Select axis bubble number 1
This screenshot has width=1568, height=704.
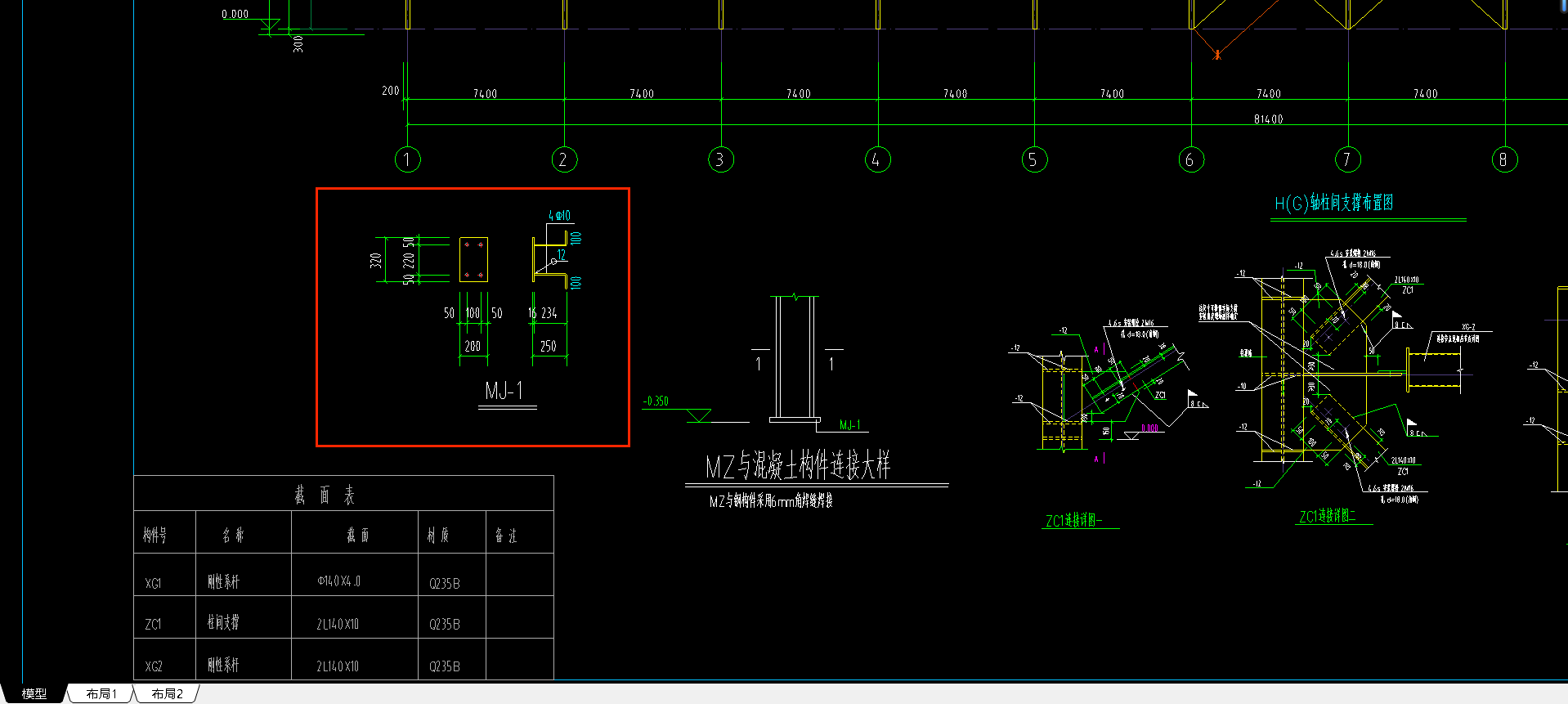(x=407, y=159)
